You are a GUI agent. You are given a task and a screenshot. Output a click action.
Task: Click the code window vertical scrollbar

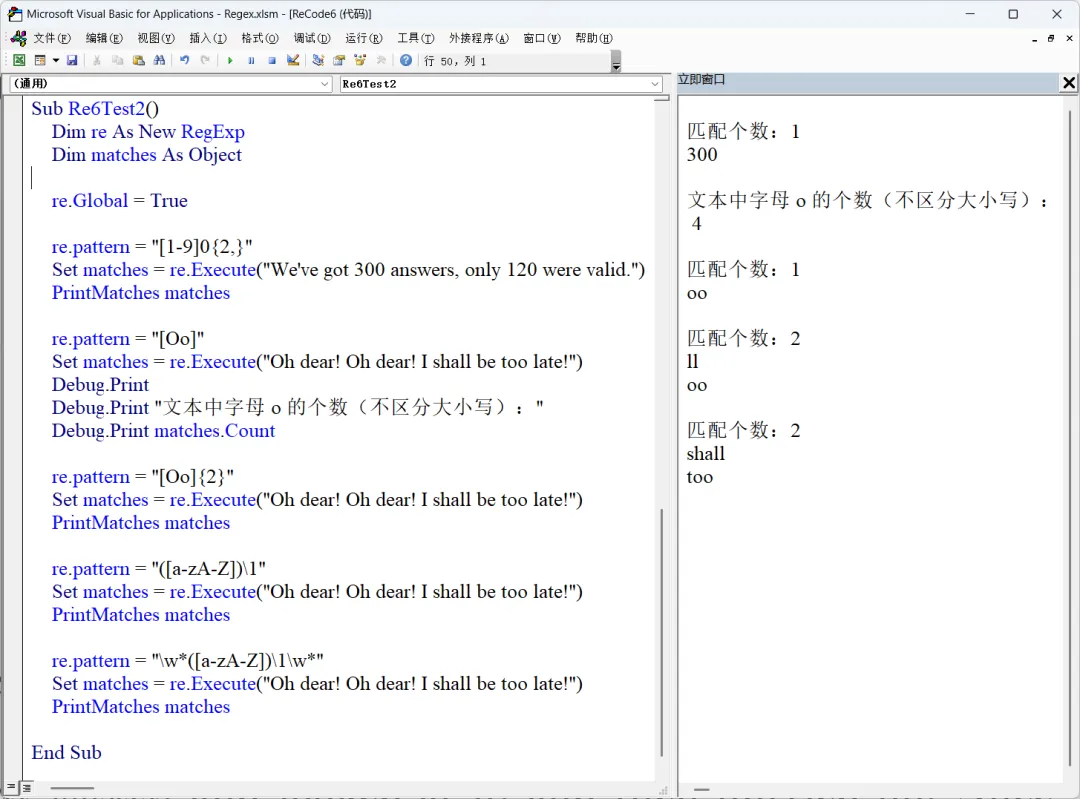pos(661,632)
